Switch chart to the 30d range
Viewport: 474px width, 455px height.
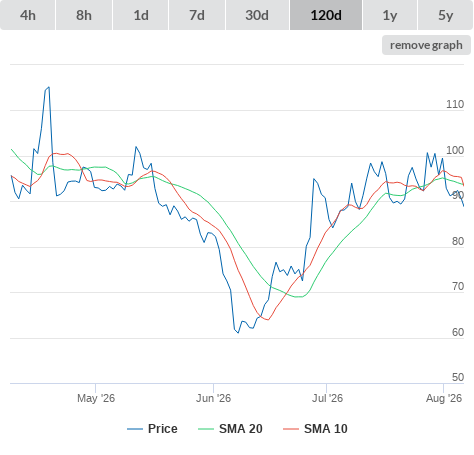(257, 15)
